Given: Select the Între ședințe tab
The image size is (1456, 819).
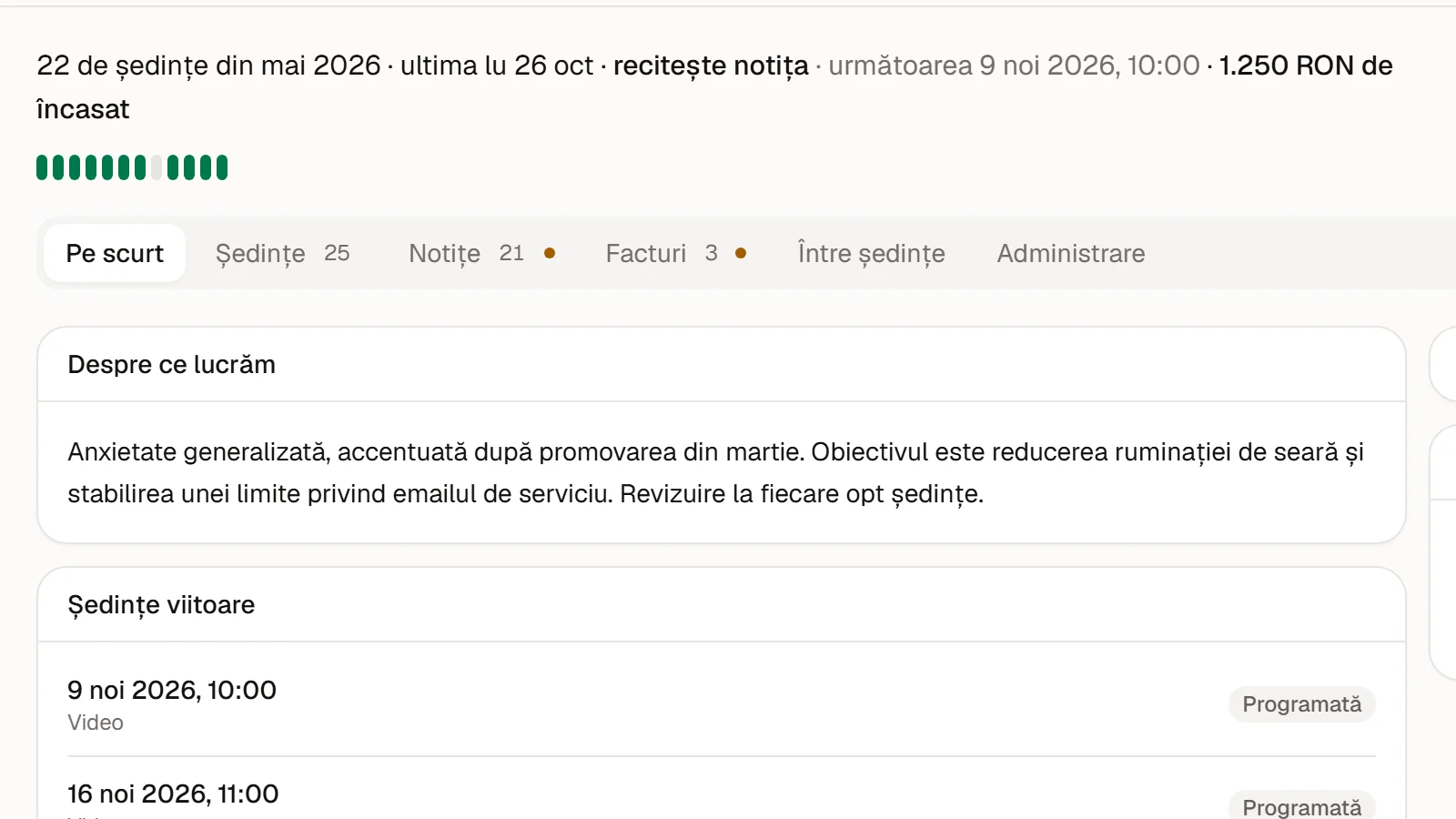Looking at the screenshot, I should click(x=871, y=253).
